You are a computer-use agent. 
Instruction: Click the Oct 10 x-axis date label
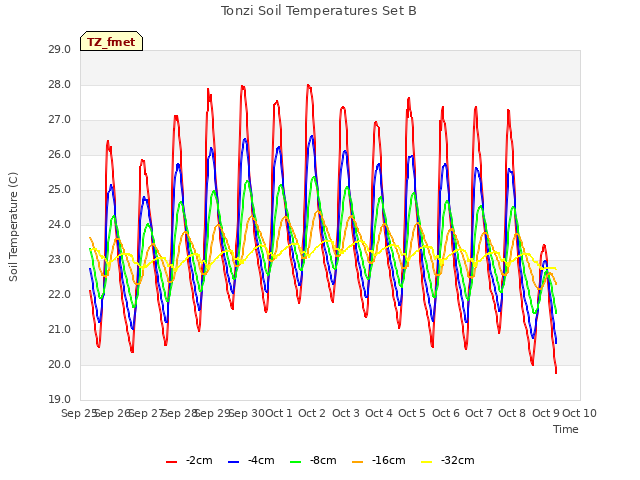(580, 413)
